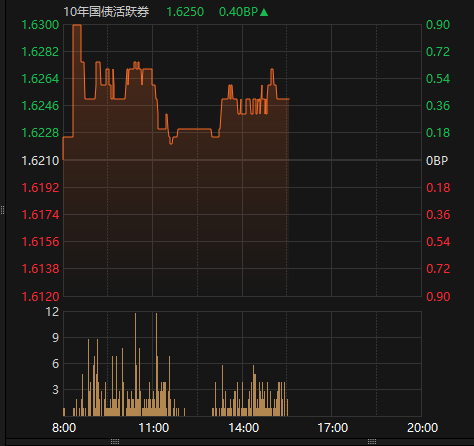
Task: Click the red 1.6156 yield label
Action: [40, 242]
